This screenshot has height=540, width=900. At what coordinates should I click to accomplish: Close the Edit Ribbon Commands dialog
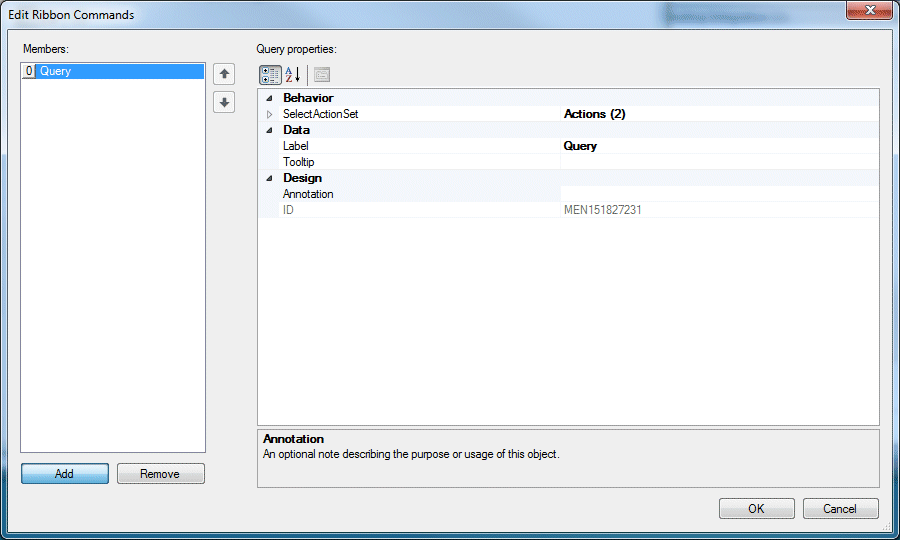coord(869,10)
